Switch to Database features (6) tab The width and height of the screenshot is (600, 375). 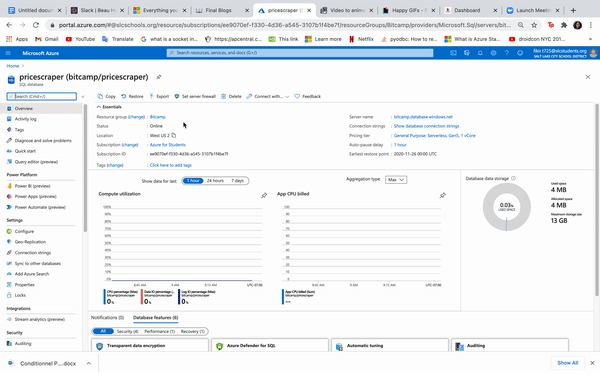[155, 318]
